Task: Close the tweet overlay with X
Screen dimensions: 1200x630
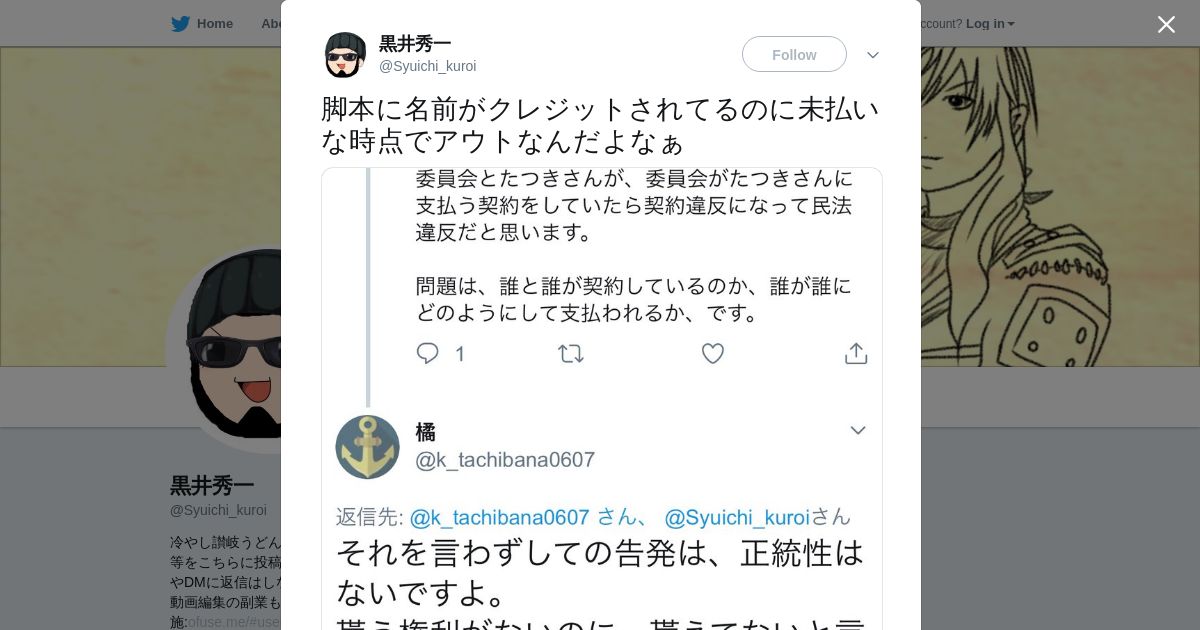Action: [1166, 25]
